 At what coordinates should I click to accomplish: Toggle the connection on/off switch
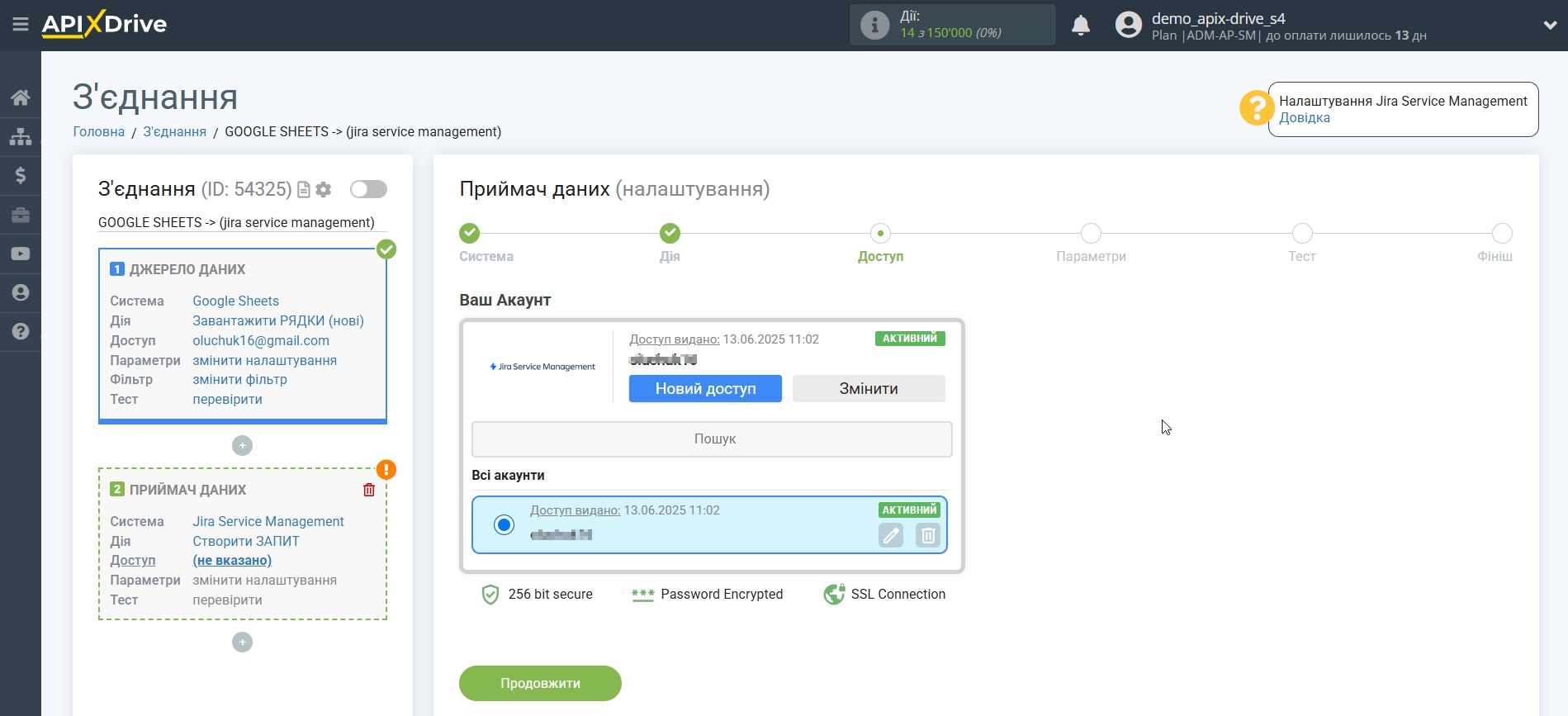tap(368, 189)
